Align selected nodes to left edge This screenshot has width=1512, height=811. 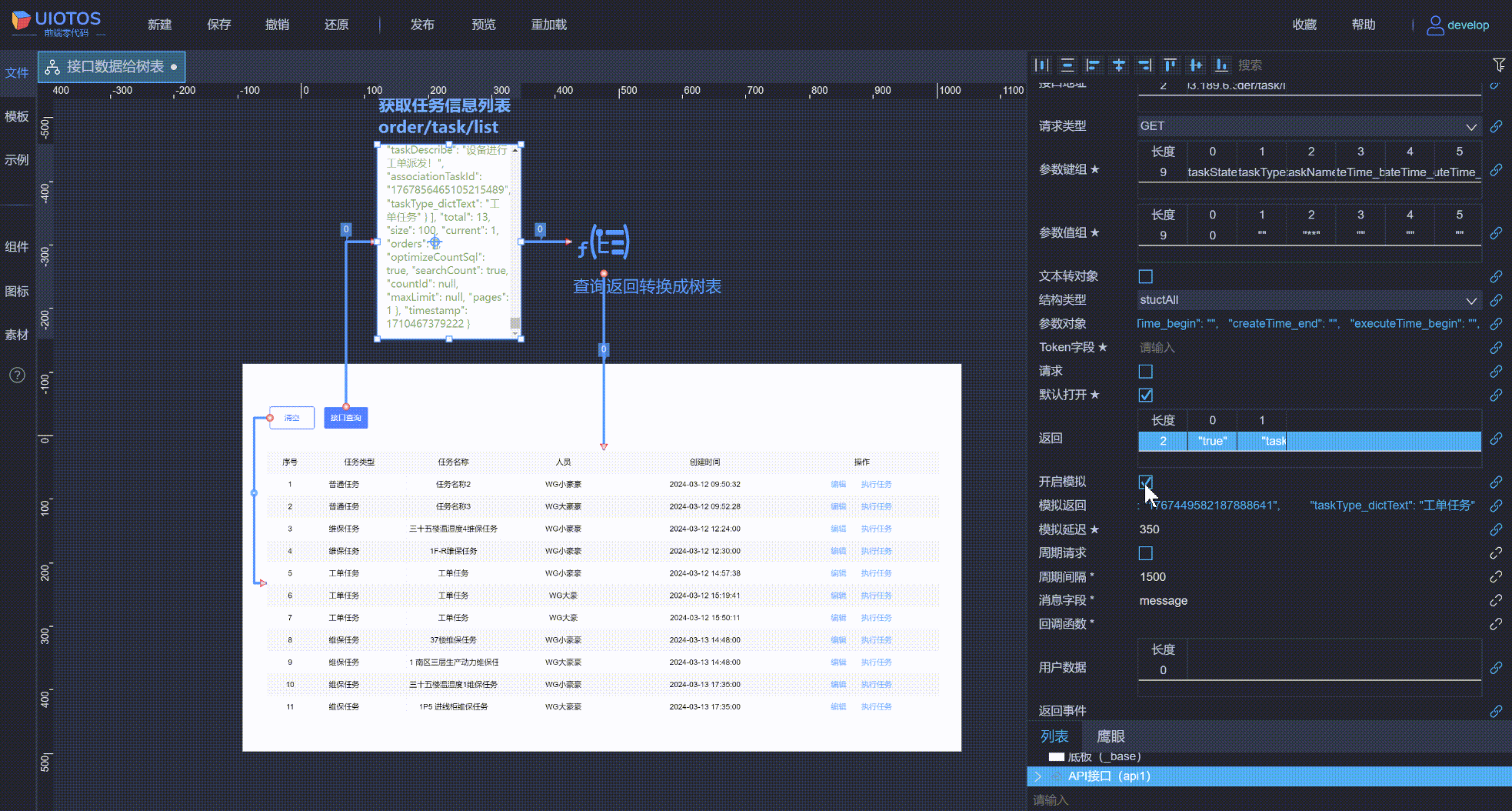[1093, 65]
